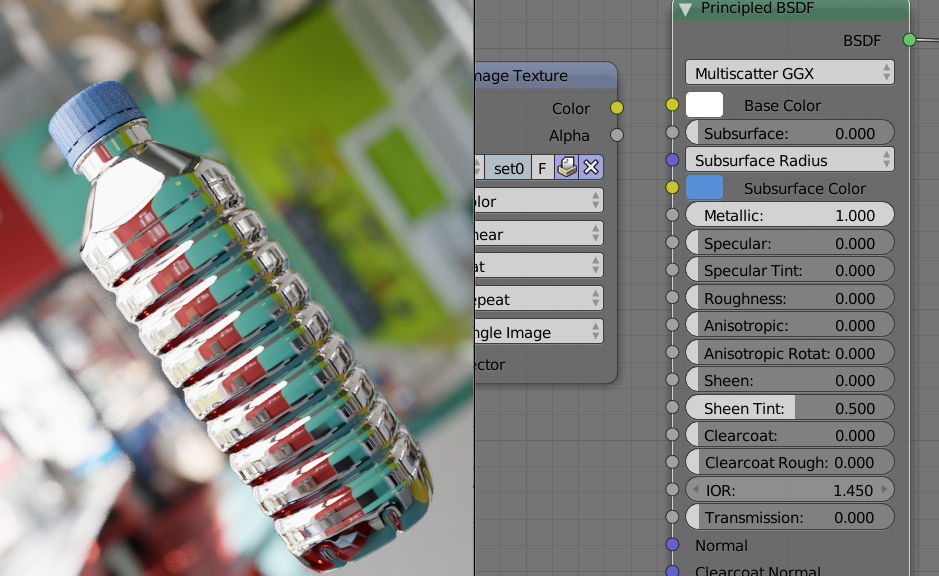Image resolution: width=939 pixels, height=576 pixels.
Task: Click the Sheen Tint input socket
Action: pos(672,407)
